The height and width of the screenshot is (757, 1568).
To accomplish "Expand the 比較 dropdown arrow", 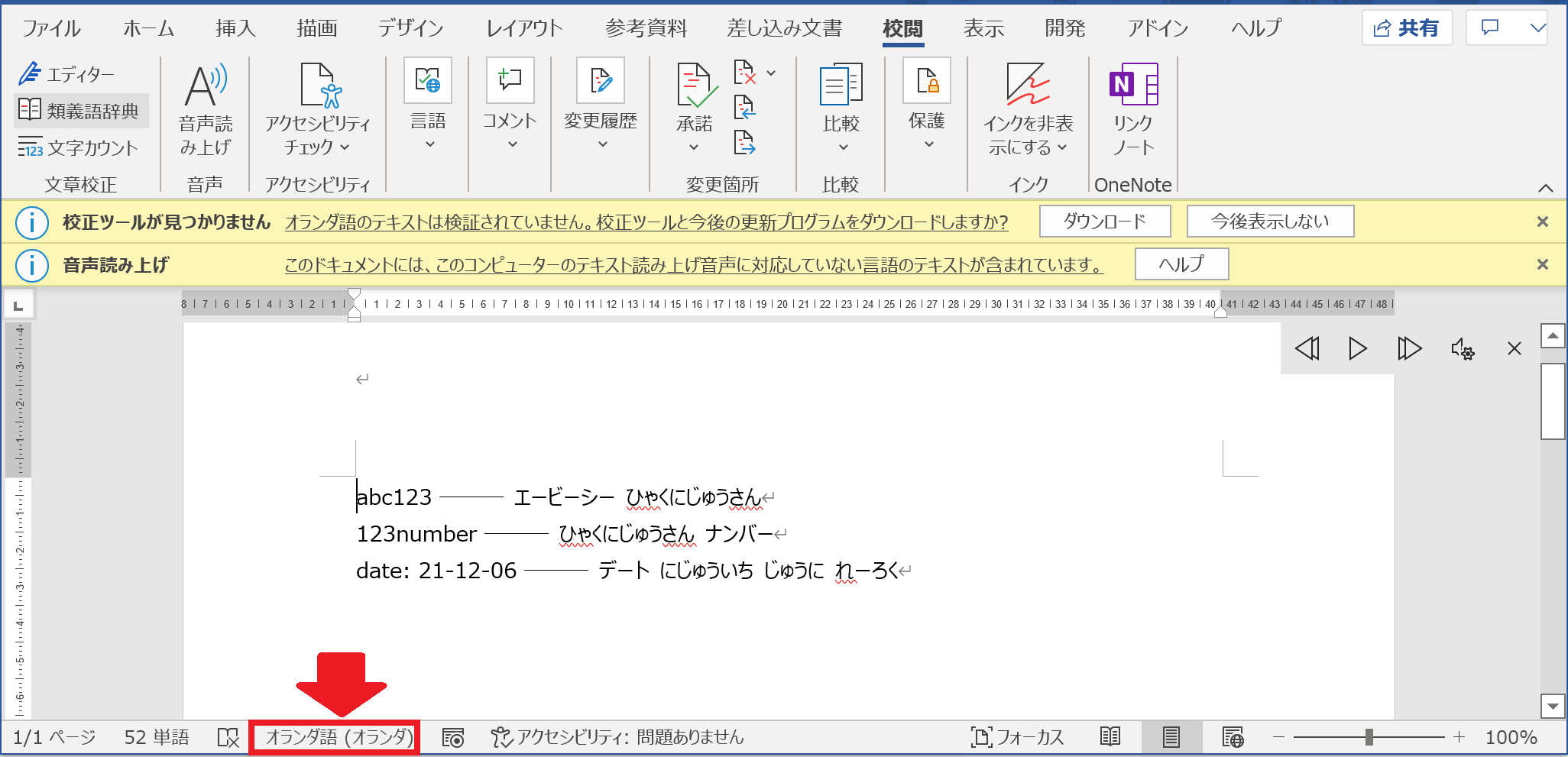I will tap(843, 147).
